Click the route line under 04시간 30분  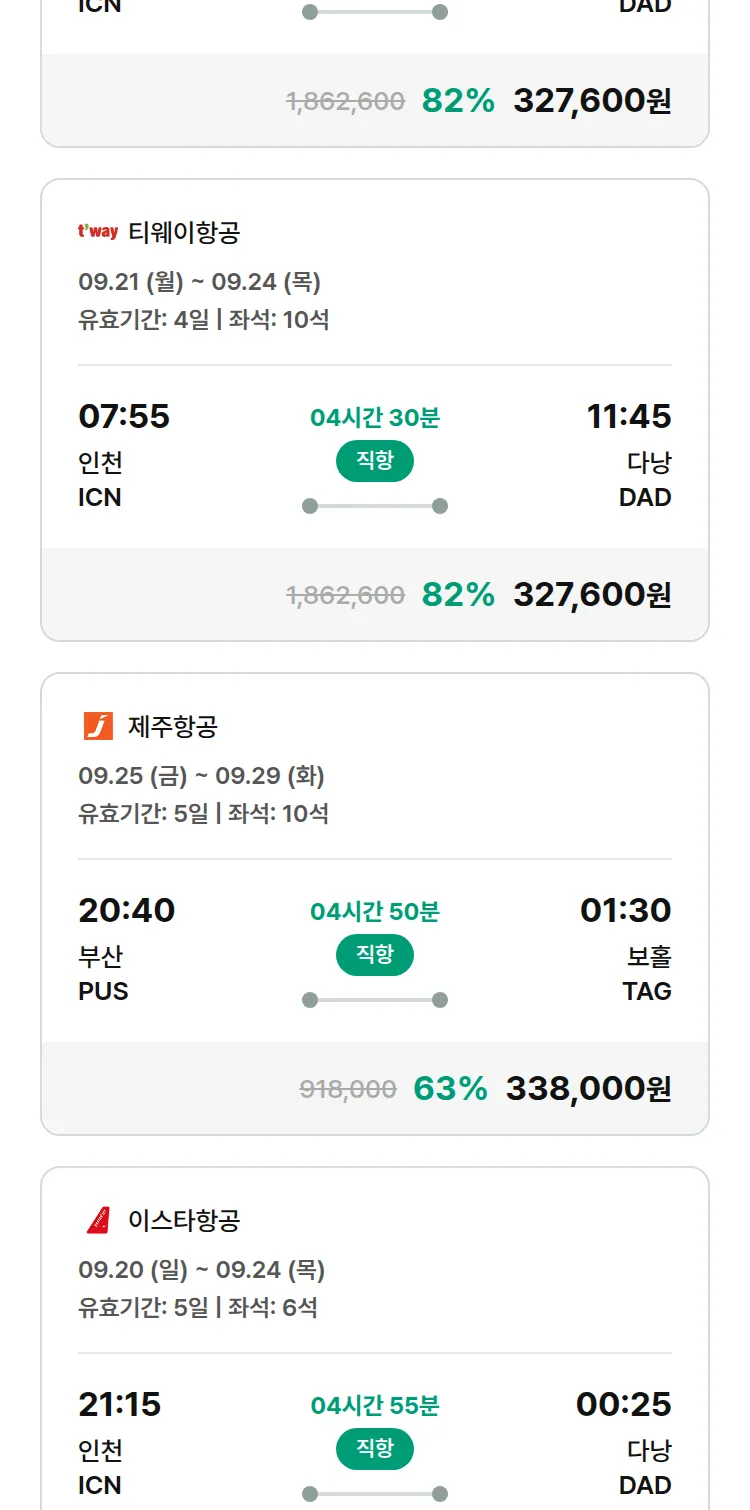coord(375,506)
